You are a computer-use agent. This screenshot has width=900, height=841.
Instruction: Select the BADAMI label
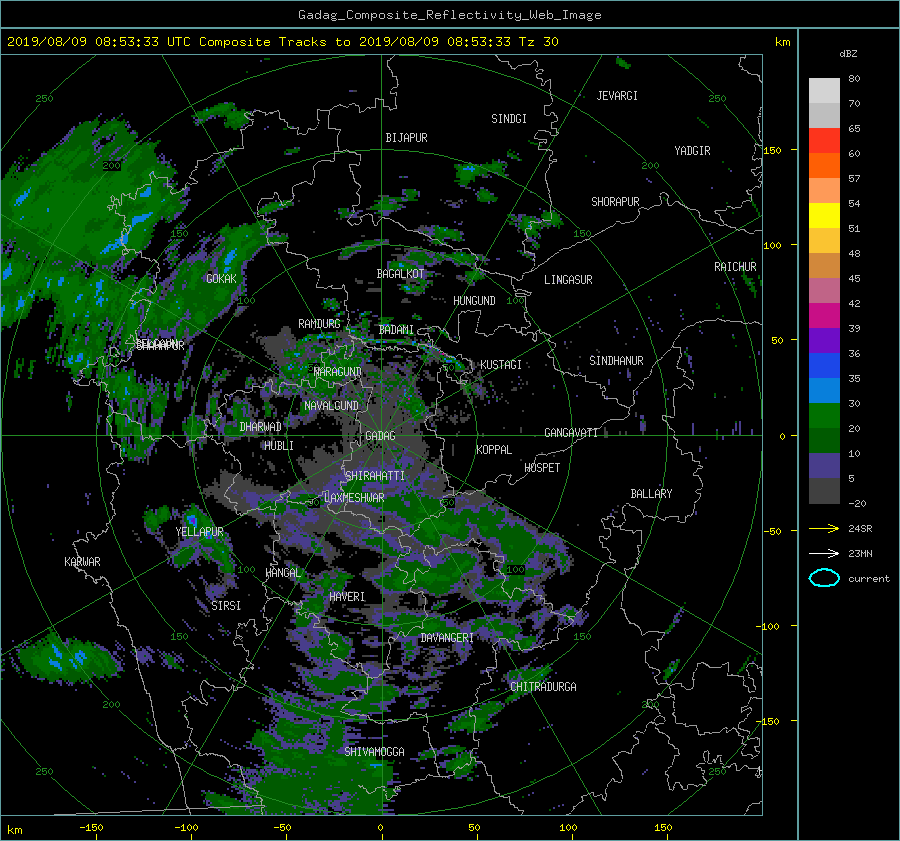396,330
